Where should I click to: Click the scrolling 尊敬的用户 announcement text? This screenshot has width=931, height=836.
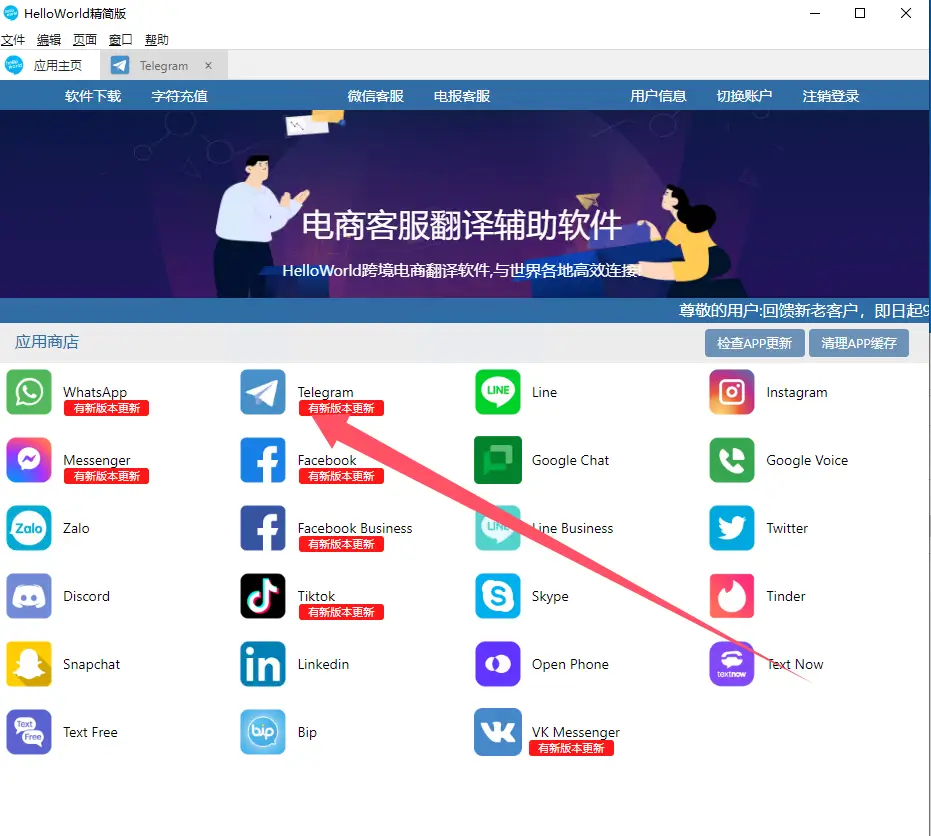click(x=804, y=311)
